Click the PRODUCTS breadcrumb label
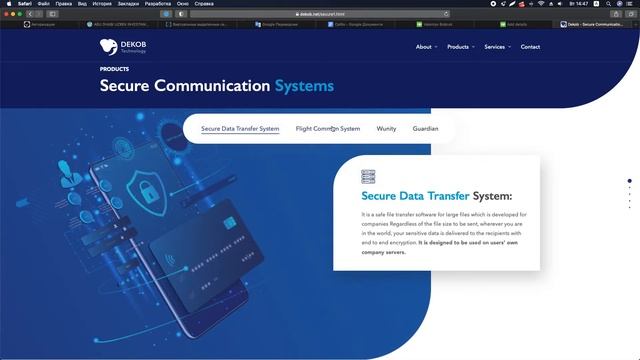This screenshot has height=360, width=640. tap(114, 69)
